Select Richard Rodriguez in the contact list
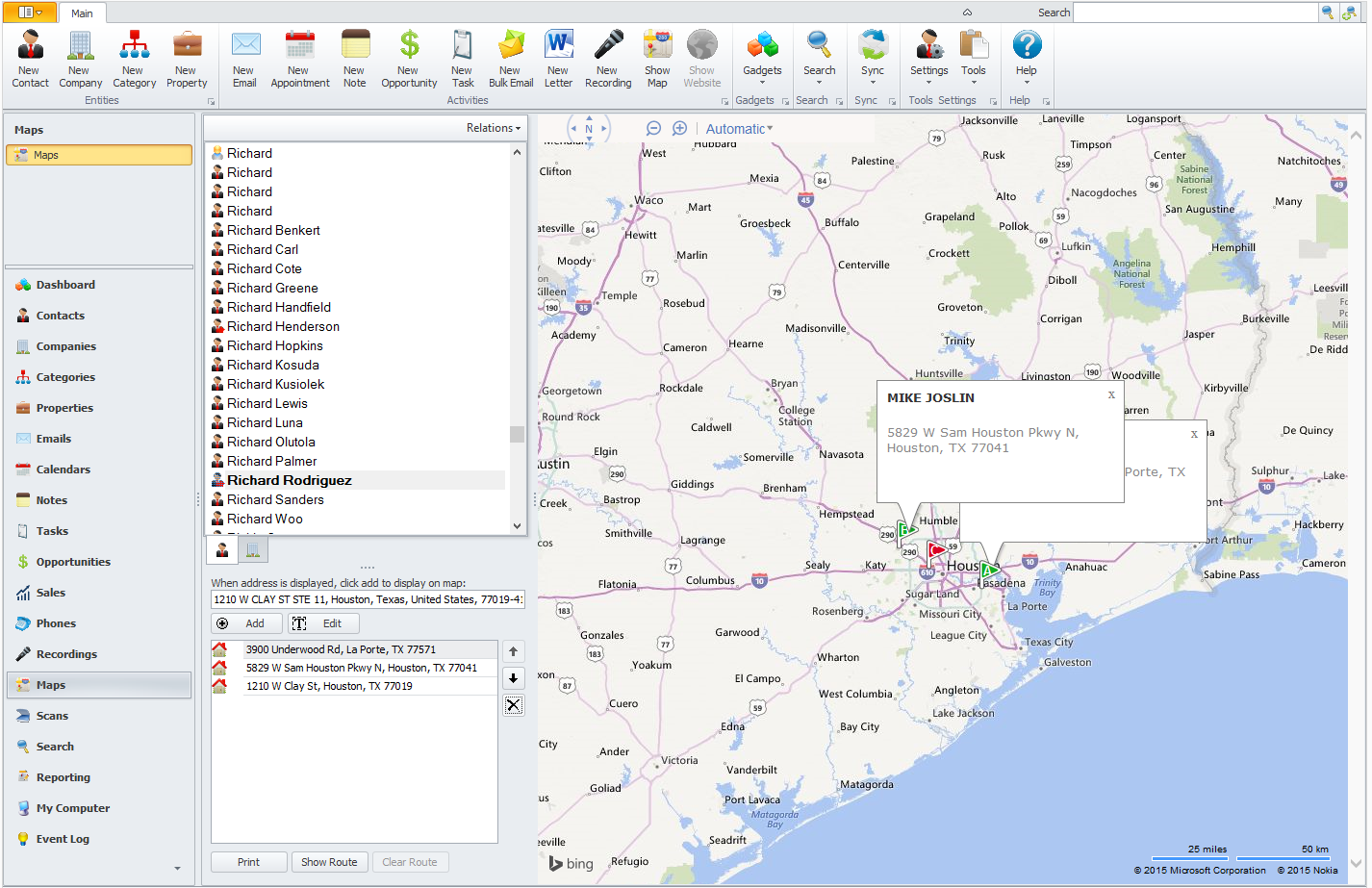Viewport: 1372px width, 888px height. tap(358, 480)
